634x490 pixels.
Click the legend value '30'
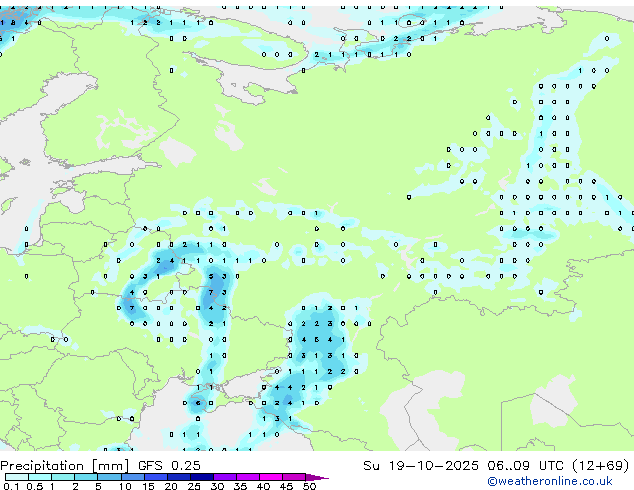point(217,486)
